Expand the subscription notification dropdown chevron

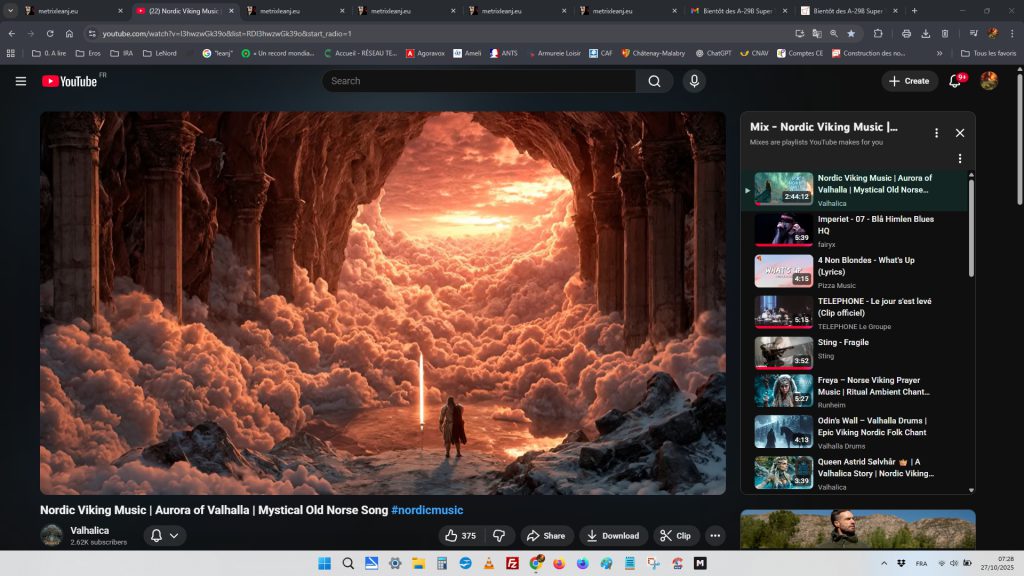tap(174, 536)
